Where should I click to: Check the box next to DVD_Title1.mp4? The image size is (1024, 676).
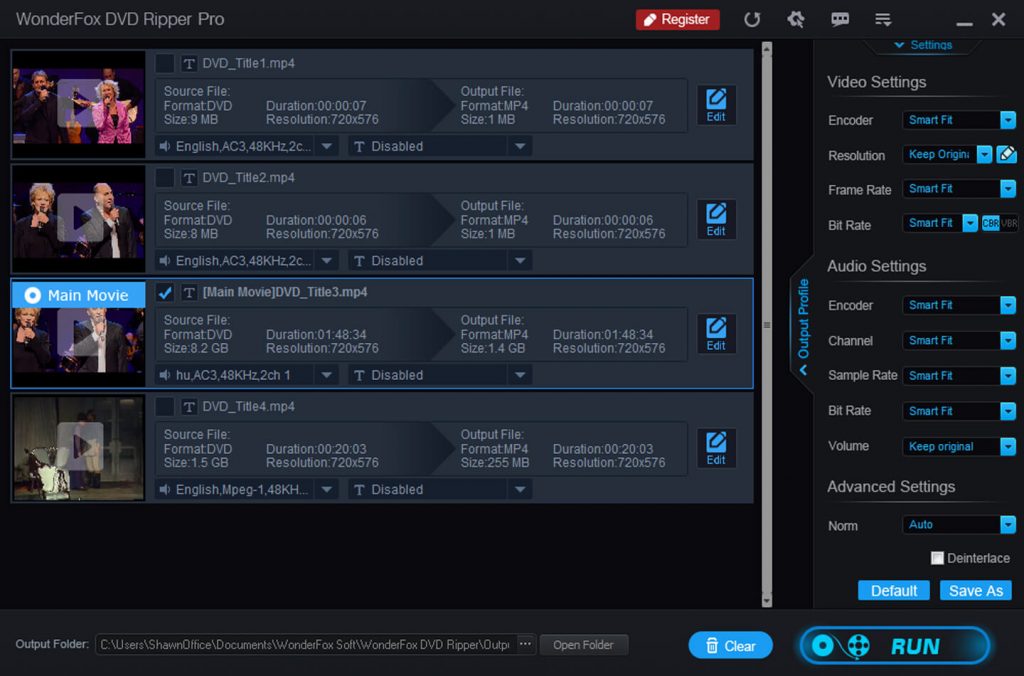click(x=165, y=63)
